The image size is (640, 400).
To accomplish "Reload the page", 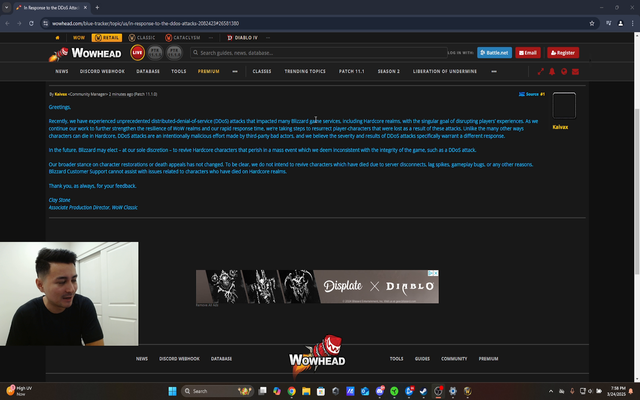I will [x=31, y=24].
